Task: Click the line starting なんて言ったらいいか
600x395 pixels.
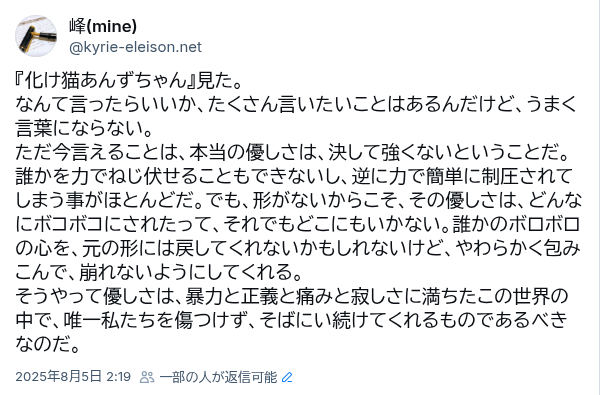Action: pos(296,104)
